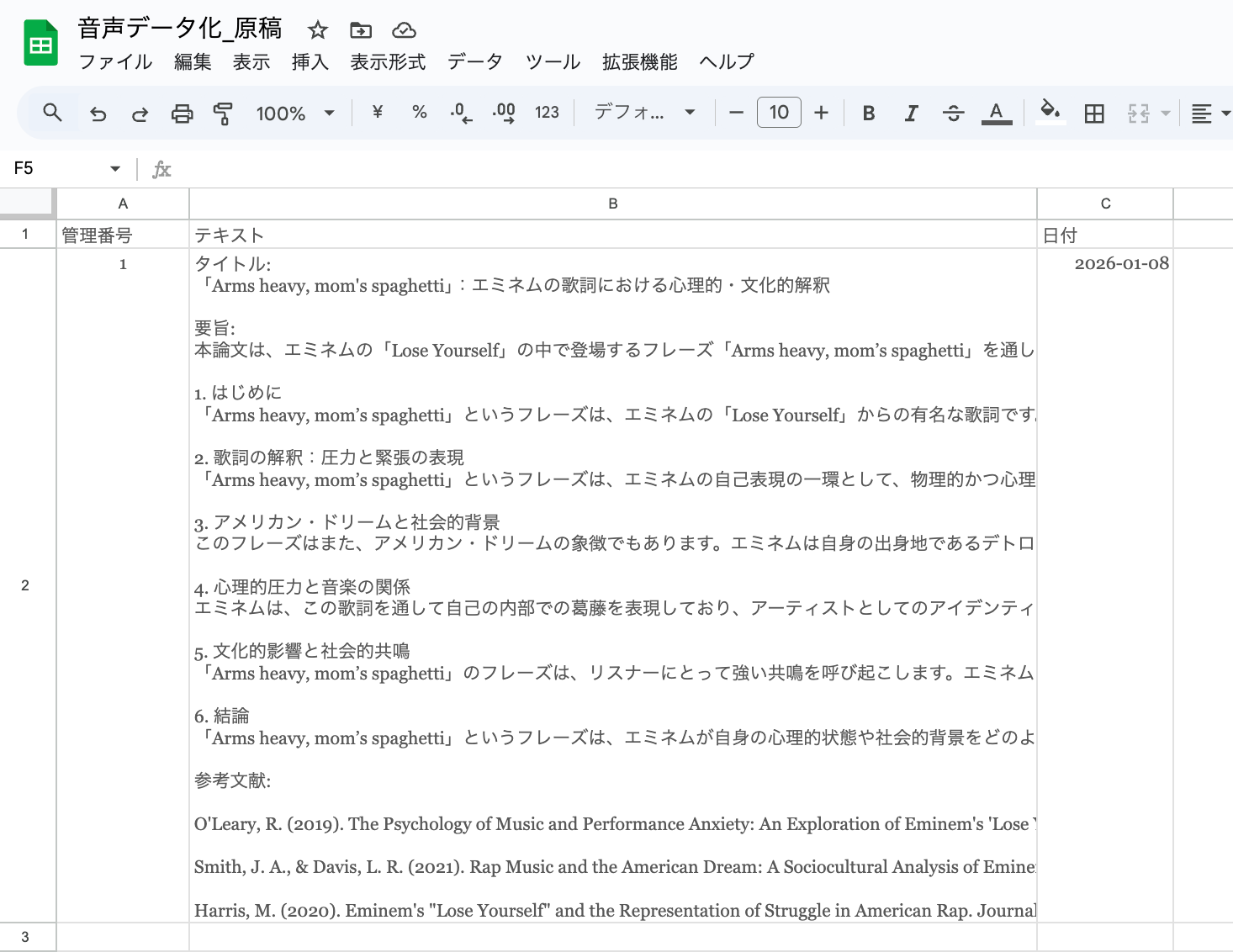Screen dimensions: 1233x952
Task: Open the 表示形式 menu
Action: pyautogui.click(x=388, y=62)
